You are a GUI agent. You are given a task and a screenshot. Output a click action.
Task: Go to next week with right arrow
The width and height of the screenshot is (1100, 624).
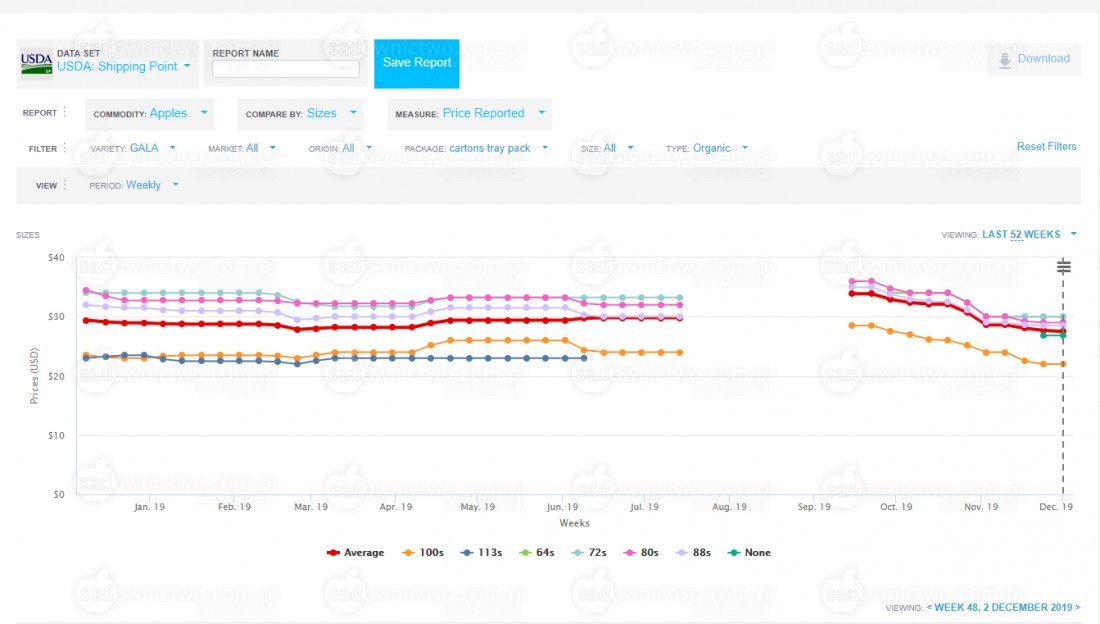(1078, 607)
